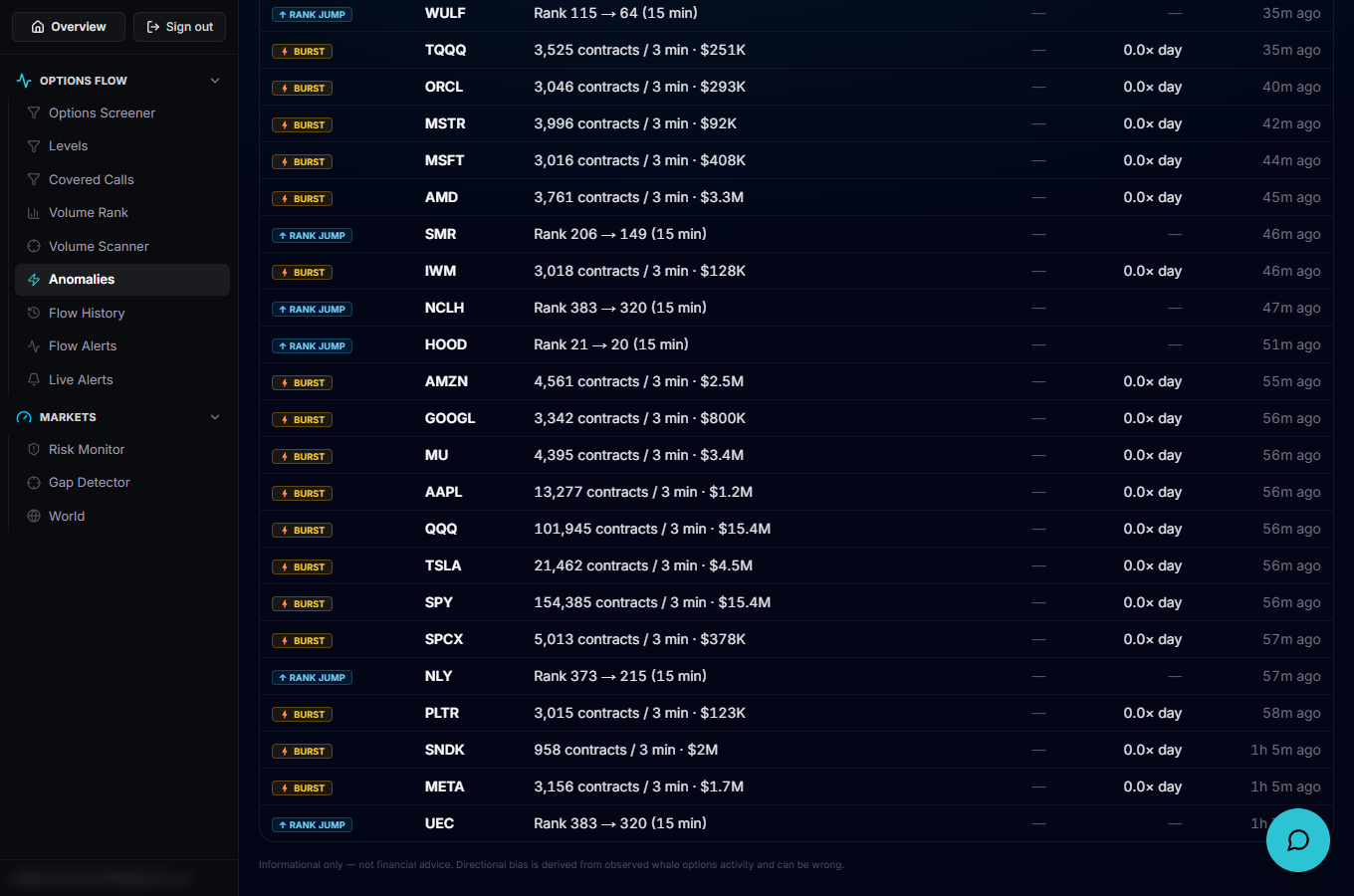Open Gap Detector page
The width and height of the screenshot is (1354, 896).
pyautogui.click(x=122, y=483)
